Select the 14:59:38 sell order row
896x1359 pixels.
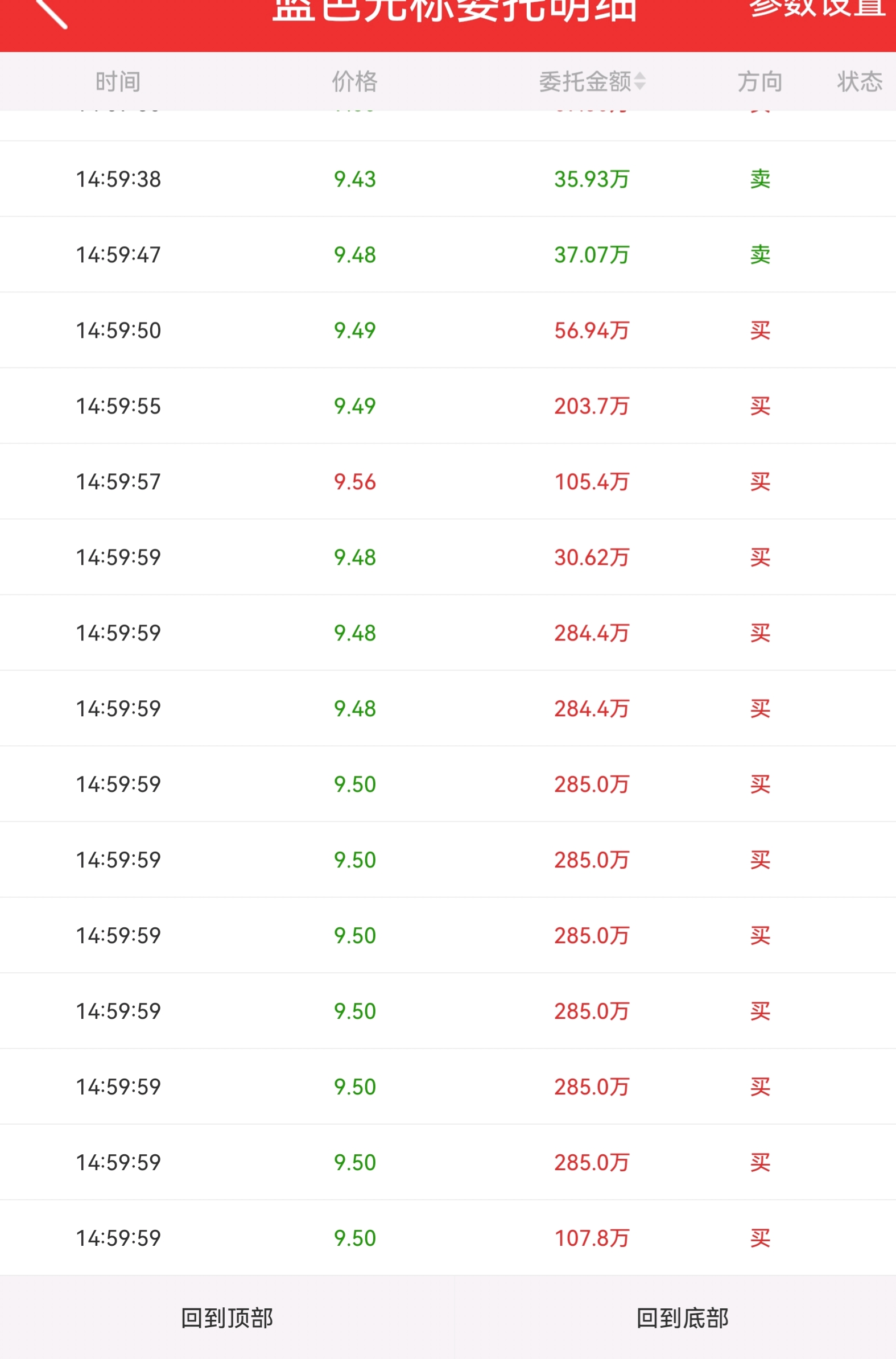coord(448,179)
